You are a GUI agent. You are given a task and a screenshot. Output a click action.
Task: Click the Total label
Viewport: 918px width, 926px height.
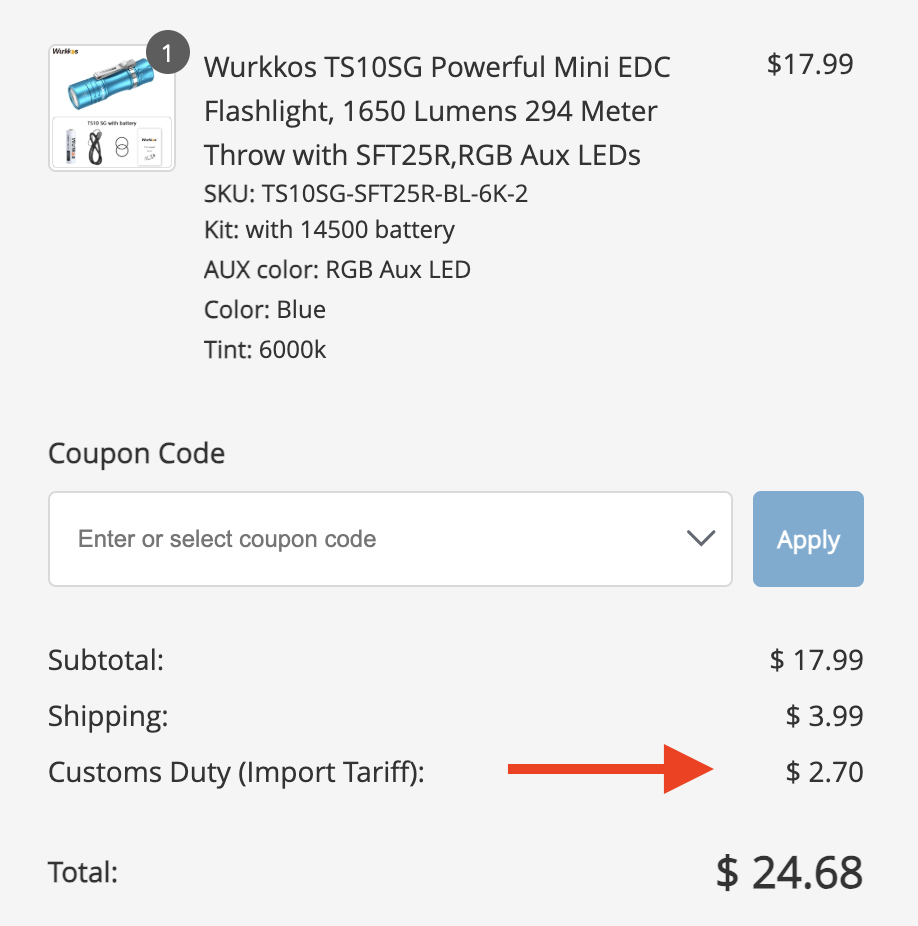[83, 873]
